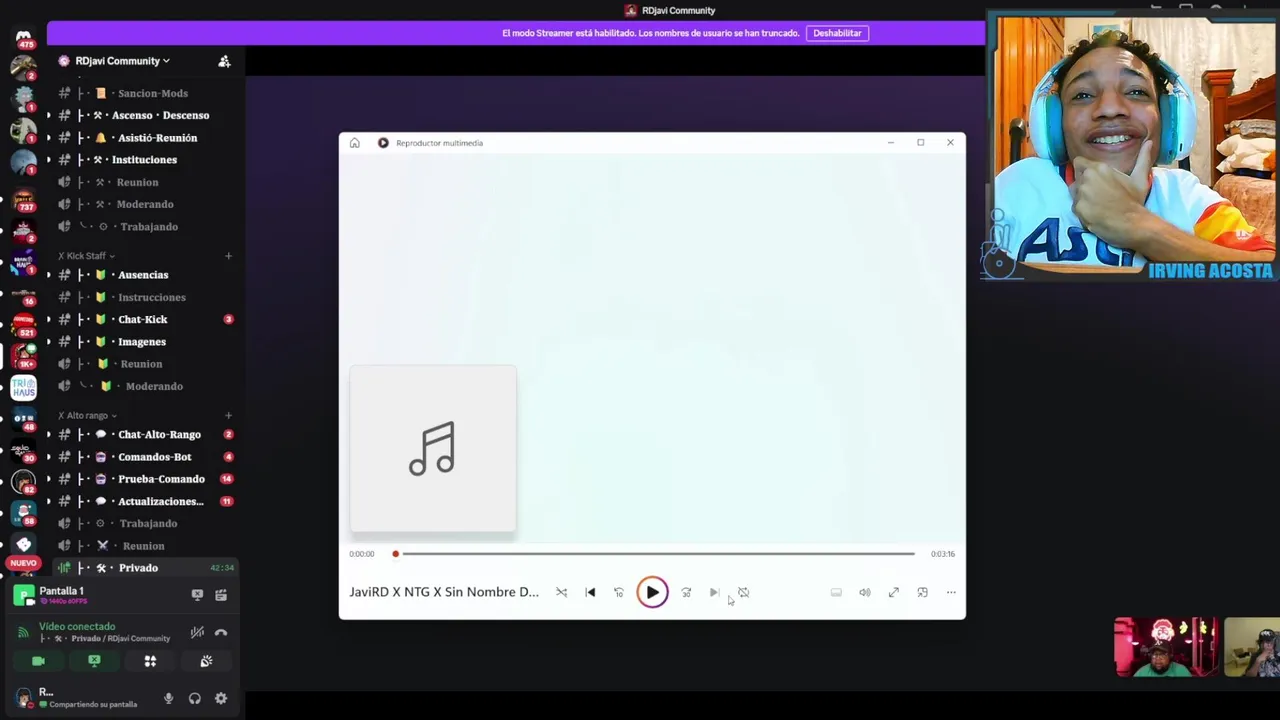Expand thread arrow beside Ausencias
The width and height of the screenshot is (1280, 720).
coord(48,275)
